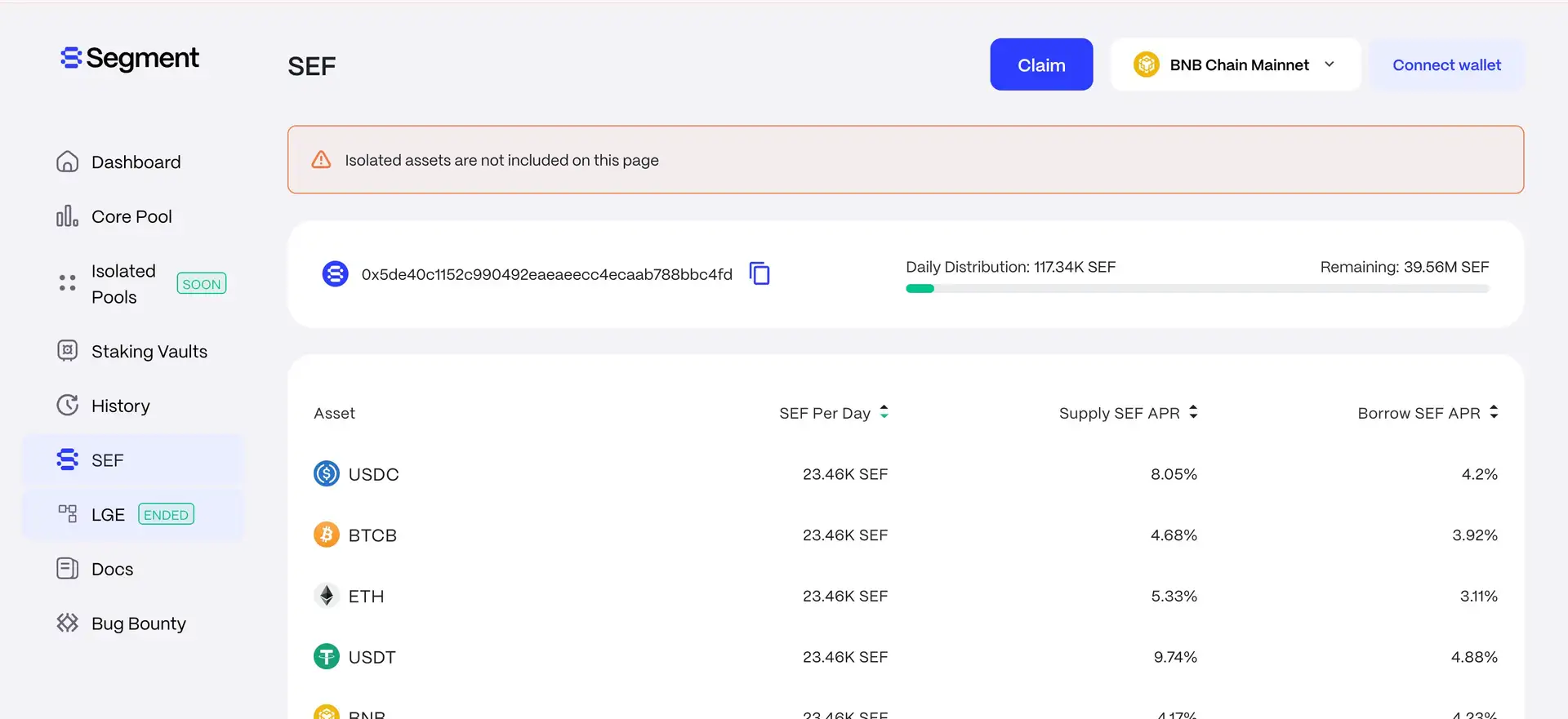Open Staking Vaults in sidebar
This screenshot has width=1568, height=719.
(149, 351)
